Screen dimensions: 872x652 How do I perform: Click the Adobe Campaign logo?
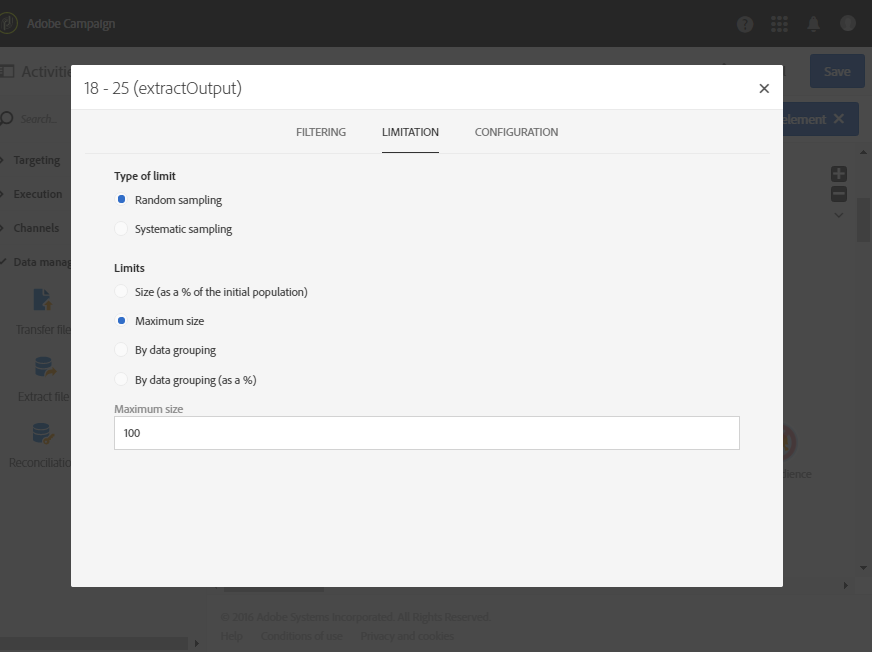coord(8,23)
